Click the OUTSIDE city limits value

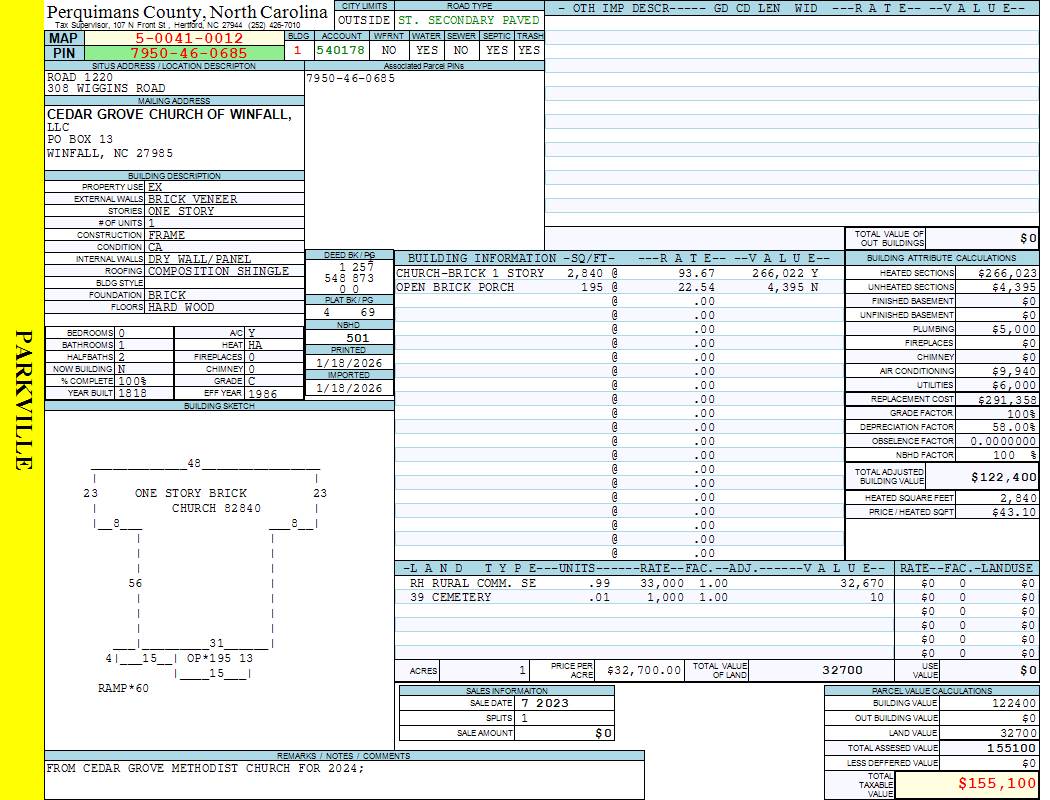point(364,20)
